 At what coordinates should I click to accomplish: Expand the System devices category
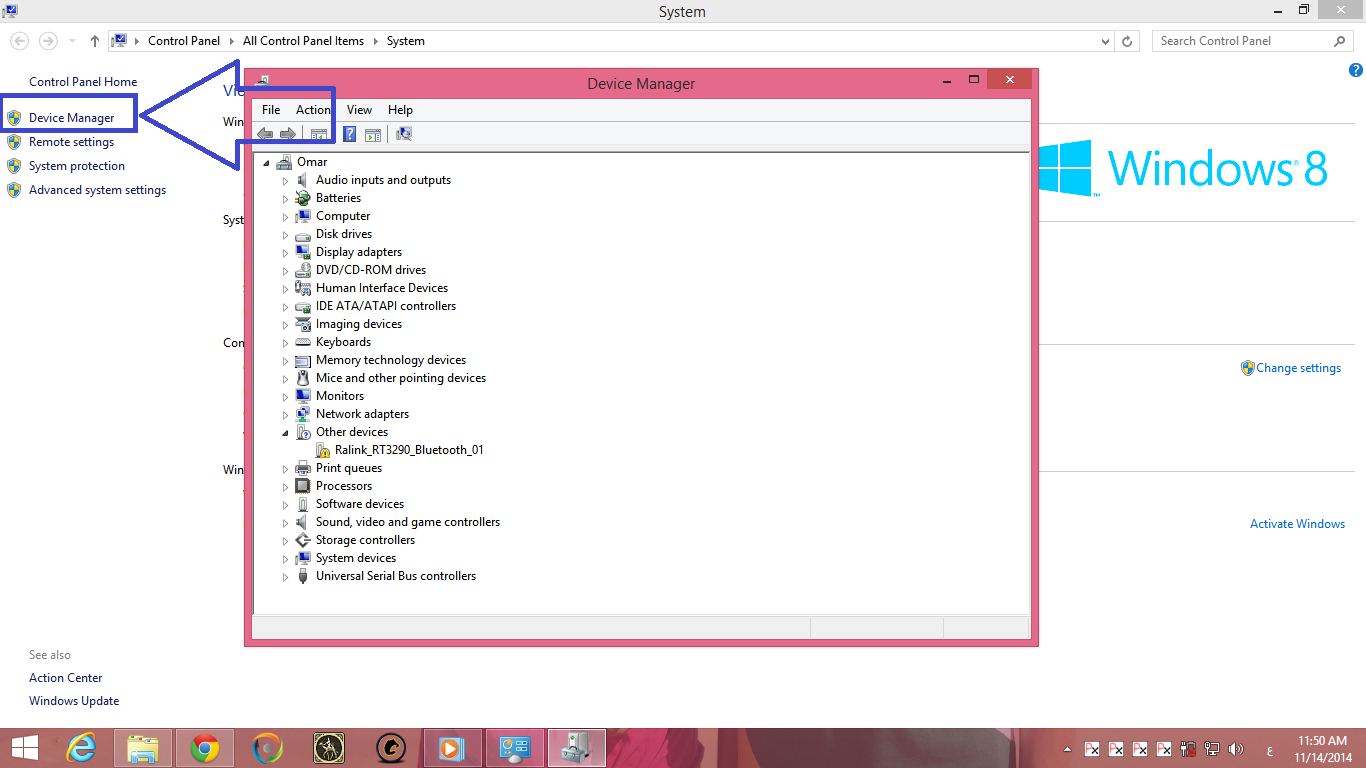coord(285,559)
